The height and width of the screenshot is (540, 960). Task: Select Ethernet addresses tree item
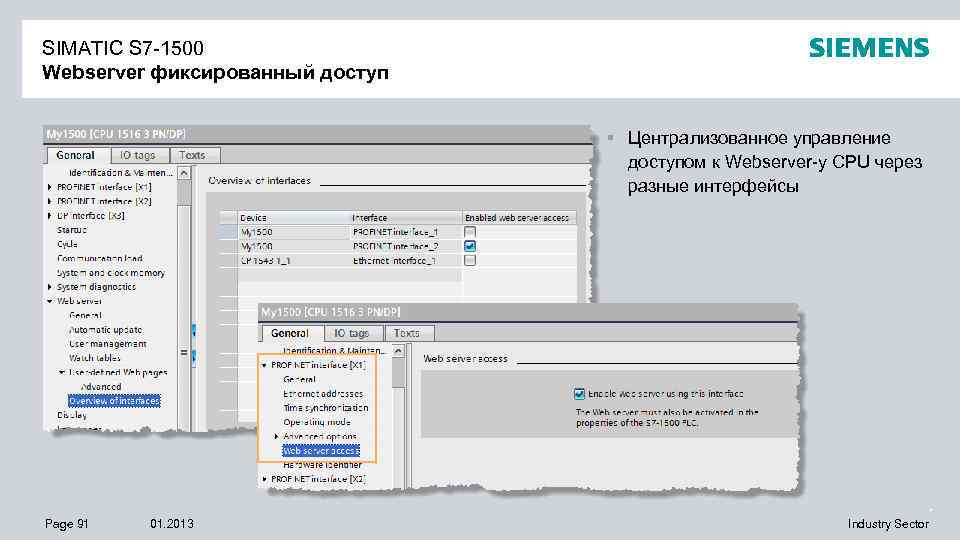click(323, 394)
